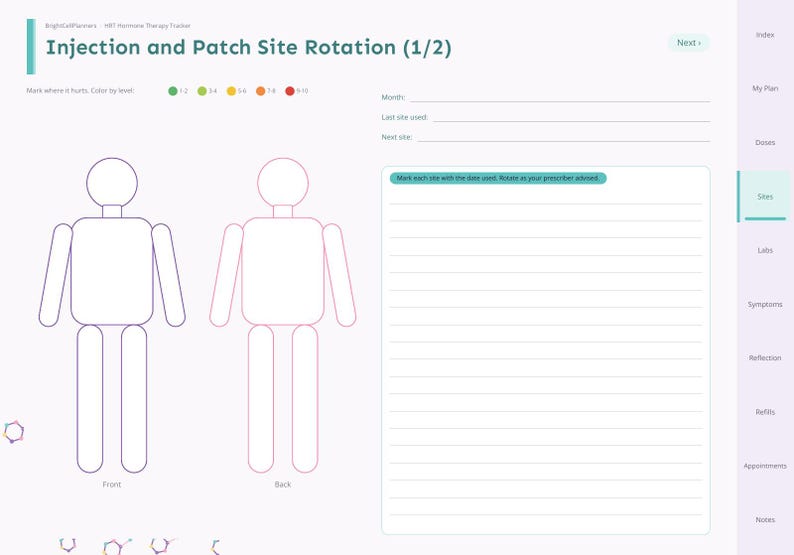Open the My Plan tab

[x=765, y=89]
